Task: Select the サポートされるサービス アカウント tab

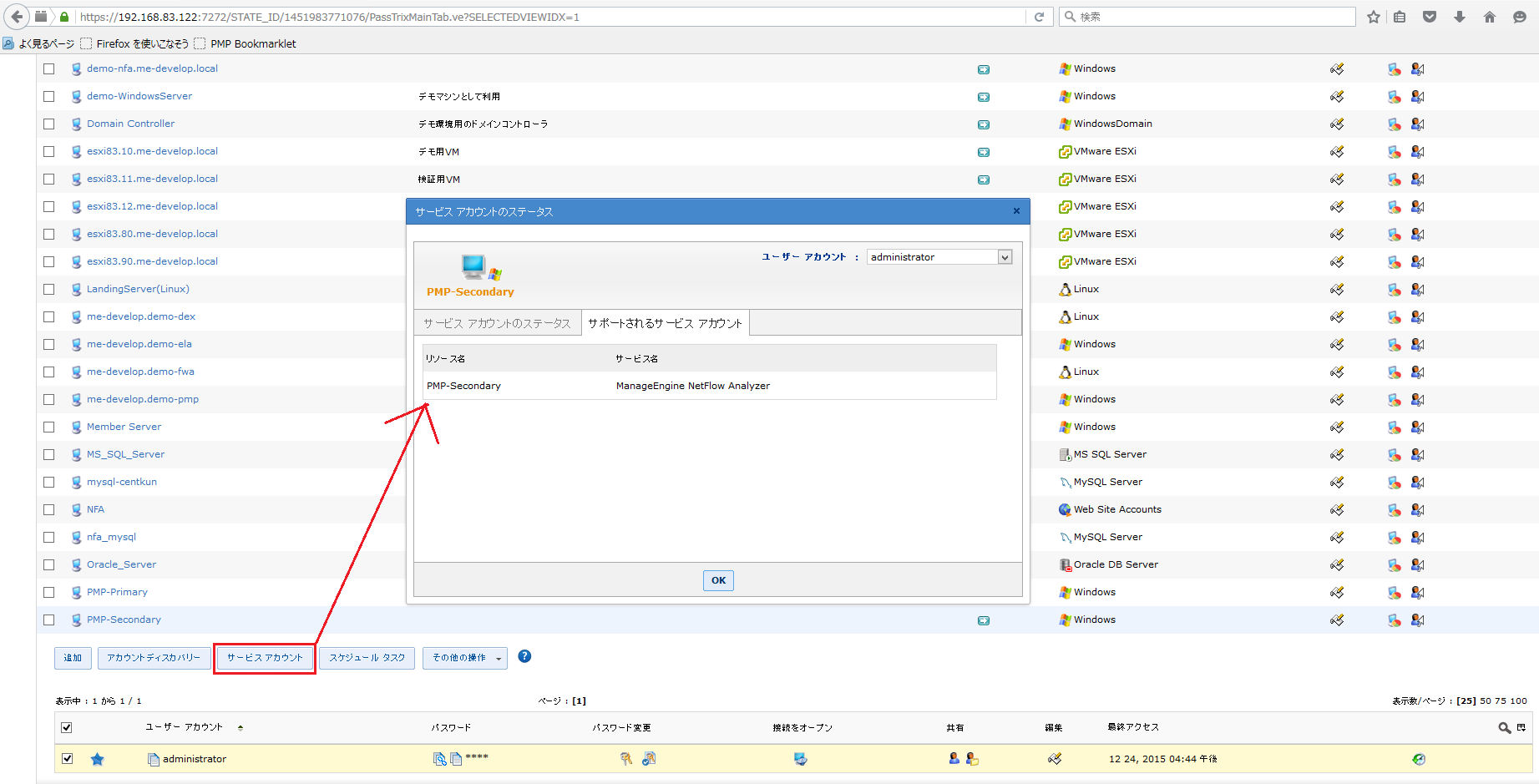Action: point(665,323)
